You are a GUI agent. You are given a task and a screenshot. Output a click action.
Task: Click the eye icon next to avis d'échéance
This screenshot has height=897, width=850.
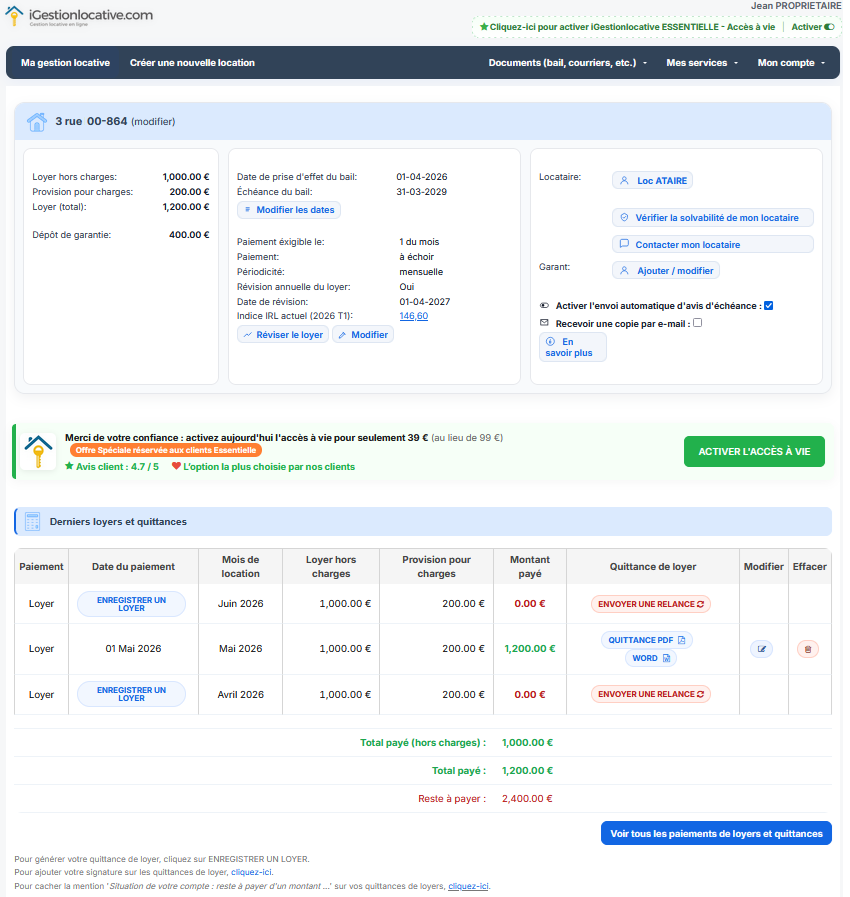544,305
